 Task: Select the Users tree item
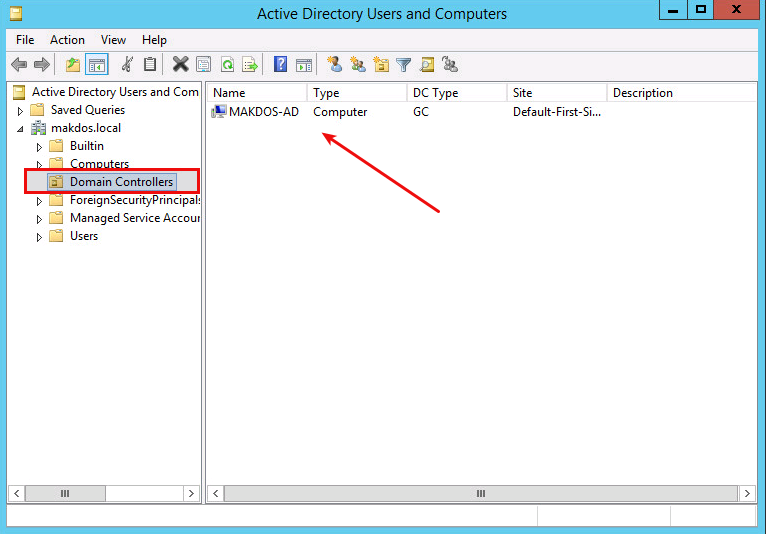pos(84,236)
